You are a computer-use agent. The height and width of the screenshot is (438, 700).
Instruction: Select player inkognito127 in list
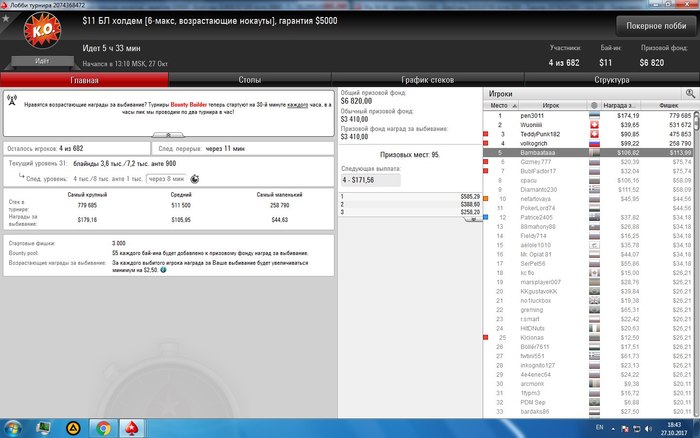588,365
